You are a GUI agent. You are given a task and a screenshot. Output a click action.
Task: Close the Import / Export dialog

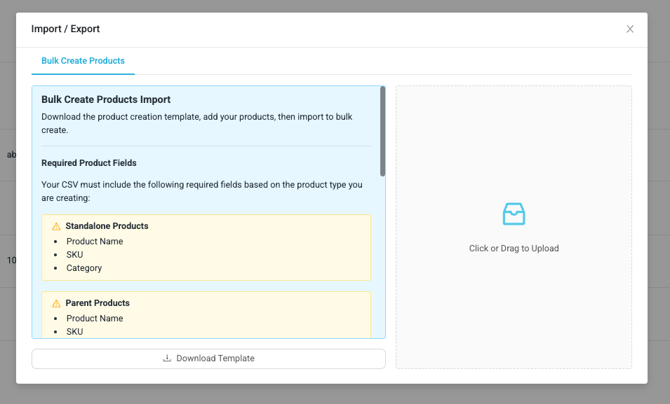pyautogui.click(x=630, y=29)
